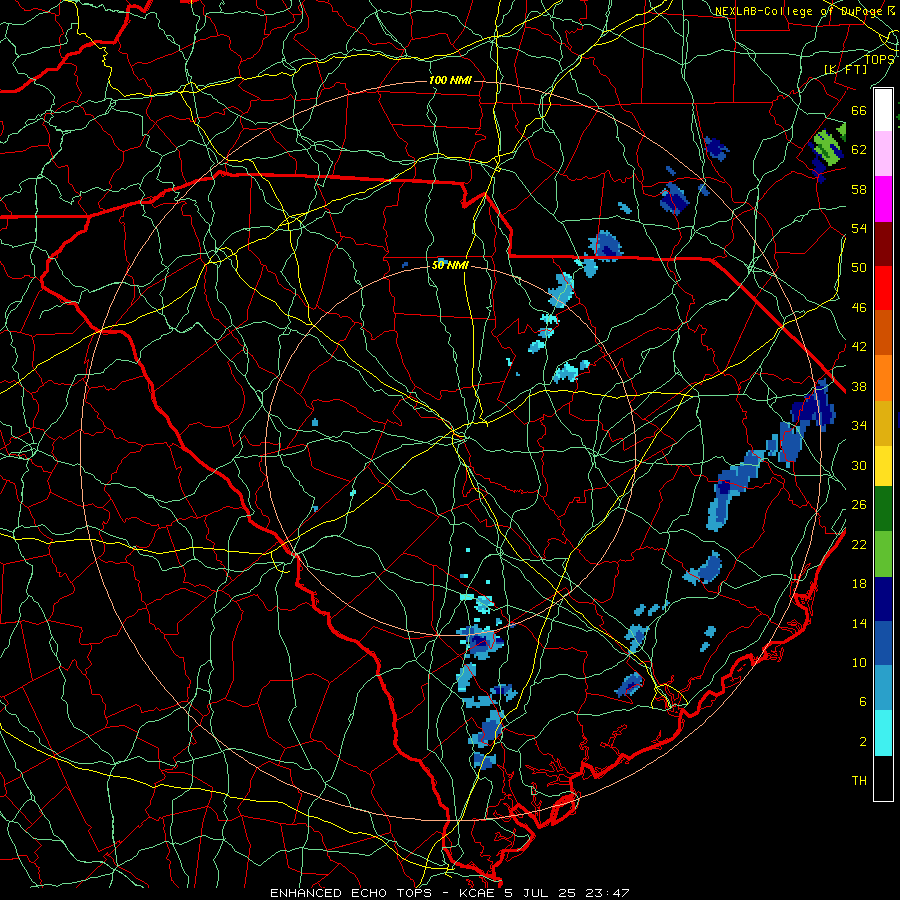Screen dimensions: 900x900
Task: Click the 2 value on the scale
Action: point(863,742)
